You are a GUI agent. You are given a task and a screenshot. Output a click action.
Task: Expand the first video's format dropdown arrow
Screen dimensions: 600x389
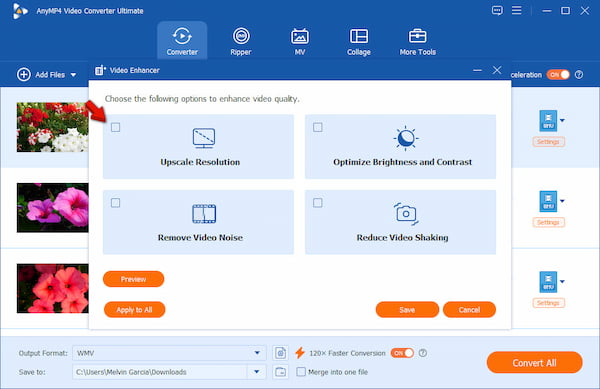pyautogui.click(x=562, y=120)
